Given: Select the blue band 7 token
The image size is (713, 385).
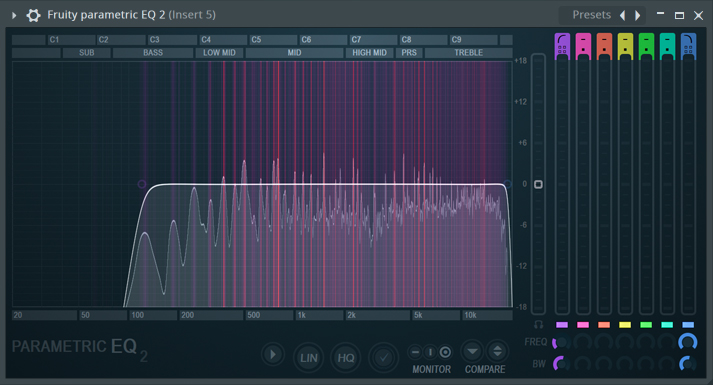Looking at the screenshot, I should pos(688,46).
